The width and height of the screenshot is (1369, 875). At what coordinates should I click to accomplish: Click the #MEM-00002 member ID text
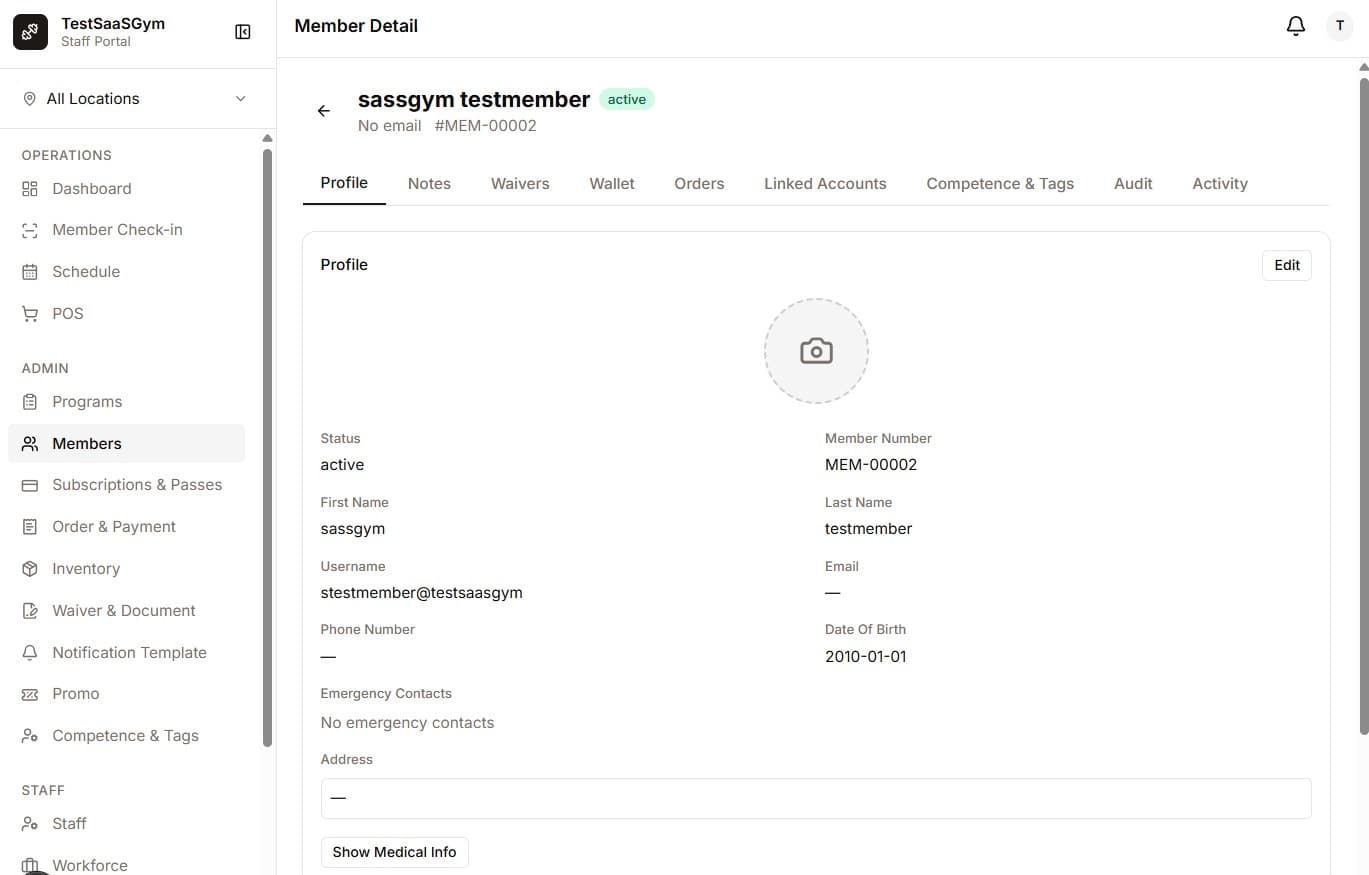(x=486, y=126)
